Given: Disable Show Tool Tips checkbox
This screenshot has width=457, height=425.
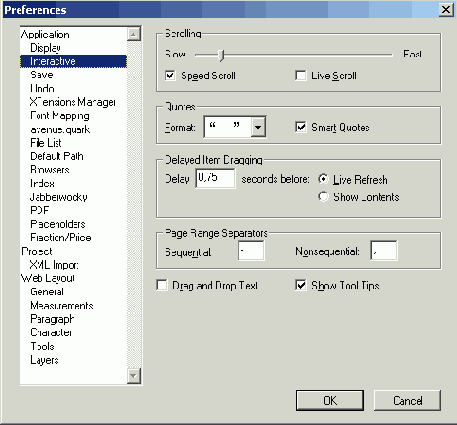Looking at the screenshot, I should (301, 285).
